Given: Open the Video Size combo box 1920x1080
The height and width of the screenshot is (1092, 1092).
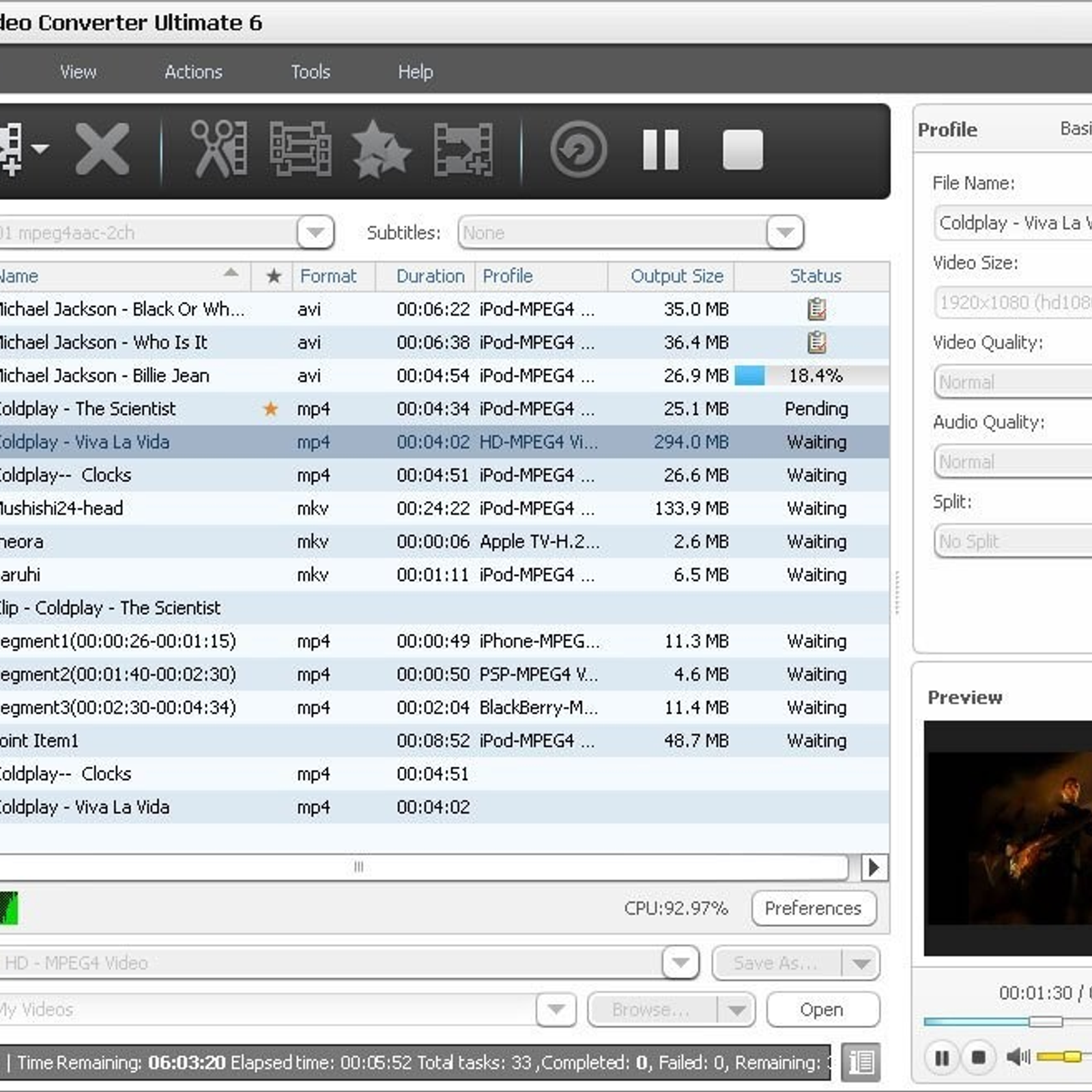Looking at the screenshot, I should click(x=1013, y=302).
